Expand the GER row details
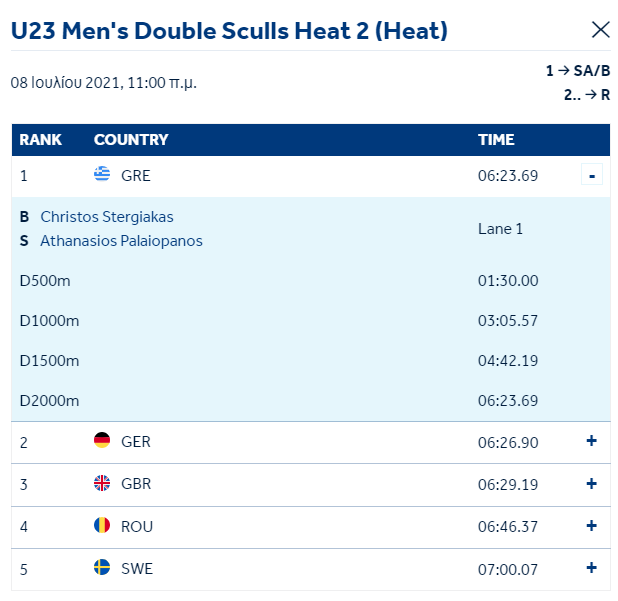This screenshot has height=601, width=618. pyautogui.click(x=591, y=441)
